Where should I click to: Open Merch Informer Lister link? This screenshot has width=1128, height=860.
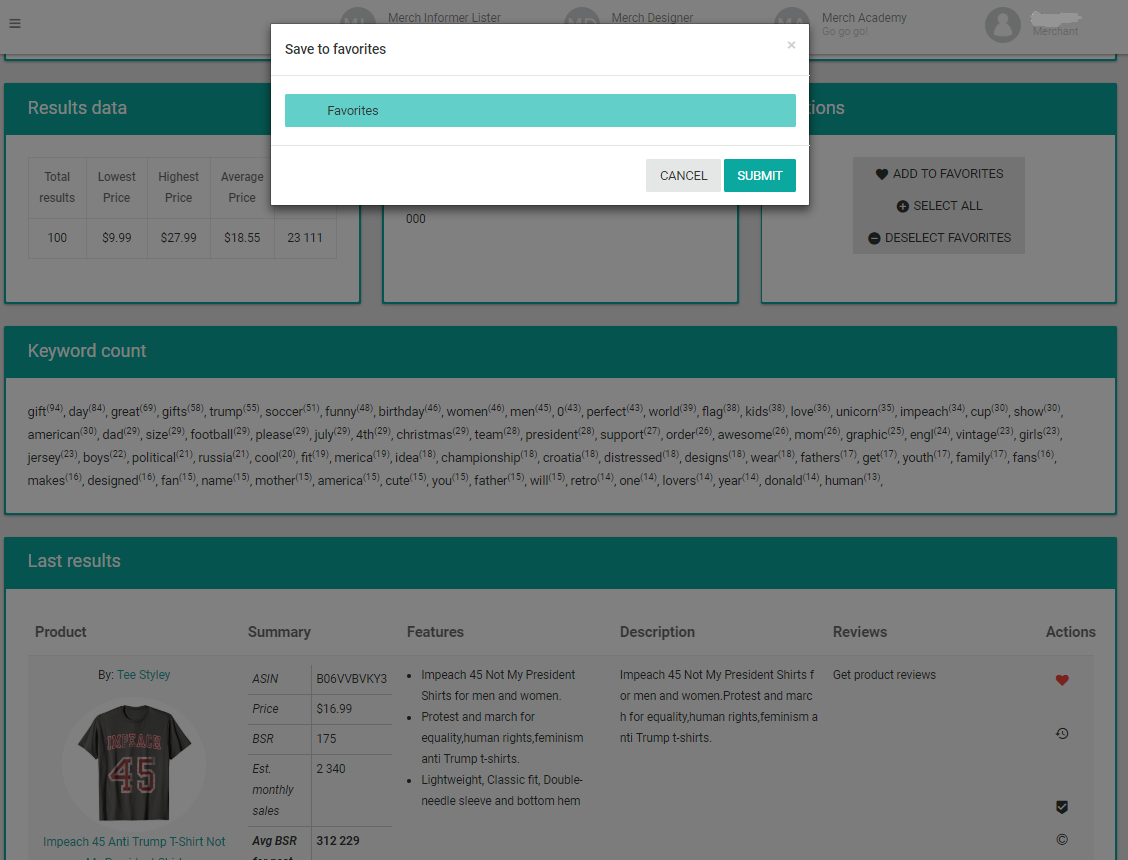[444, 17]
